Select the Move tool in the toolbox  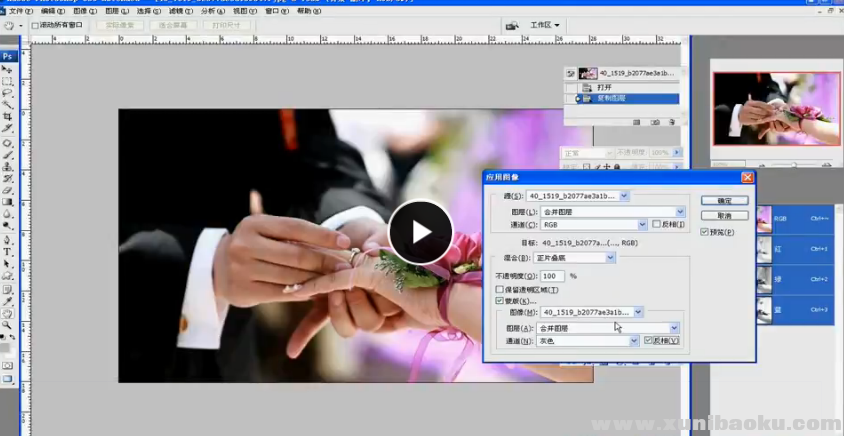pos(7,69)
